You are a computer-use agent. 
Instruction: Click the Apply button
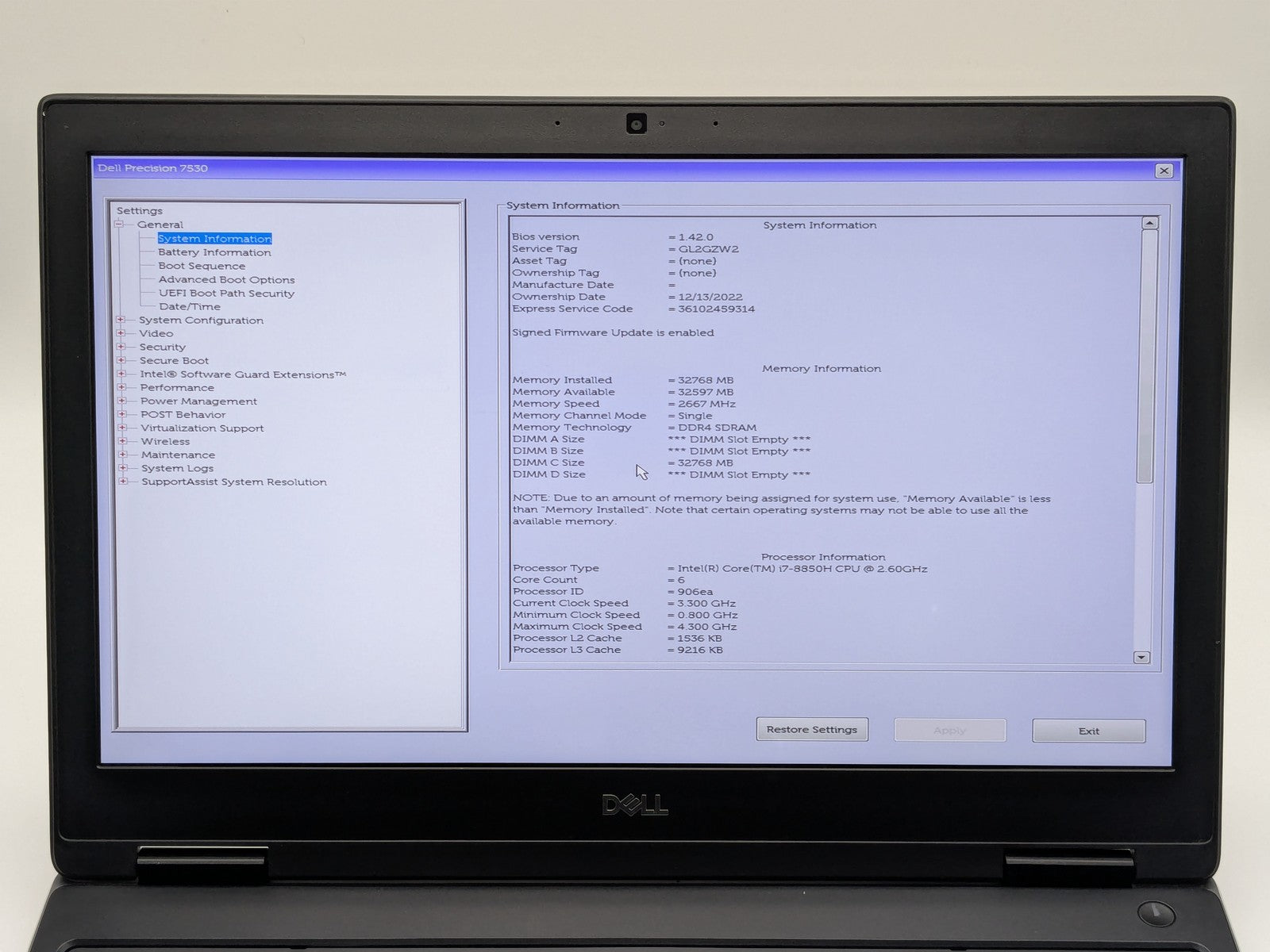pyautogui.click(x=950, y=731)
